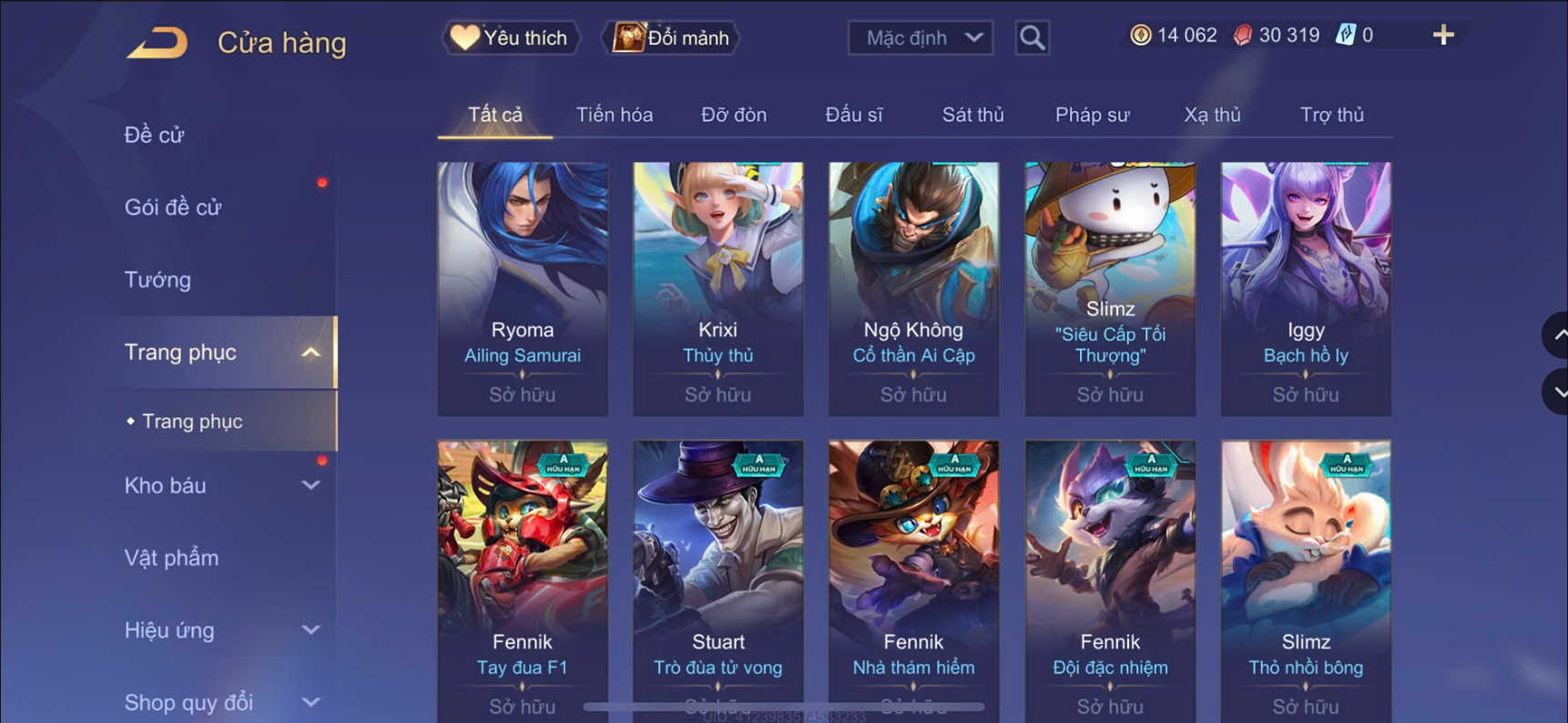The image size is (1568, 723).
Task: Collapse the Trang phục sidebar section
Action: 311,352
